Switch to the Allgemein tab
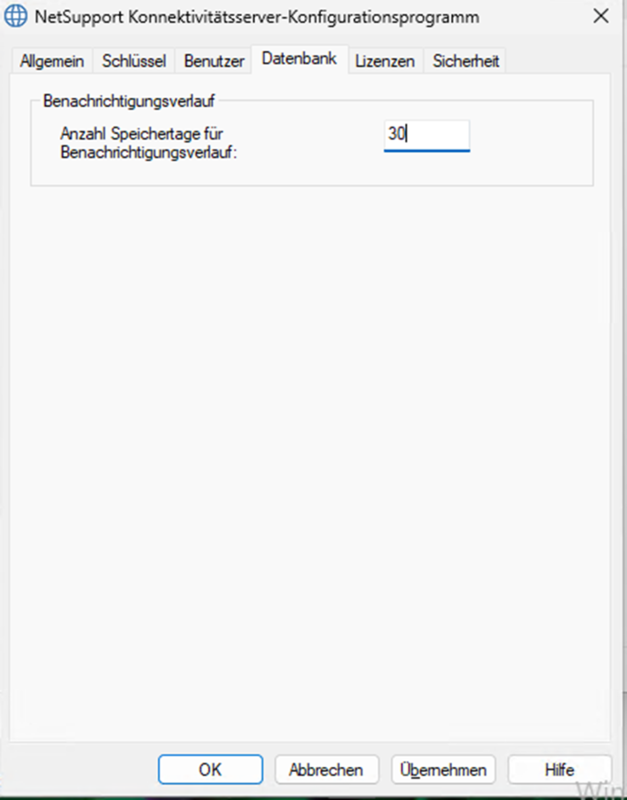 [x=52, y=61]
